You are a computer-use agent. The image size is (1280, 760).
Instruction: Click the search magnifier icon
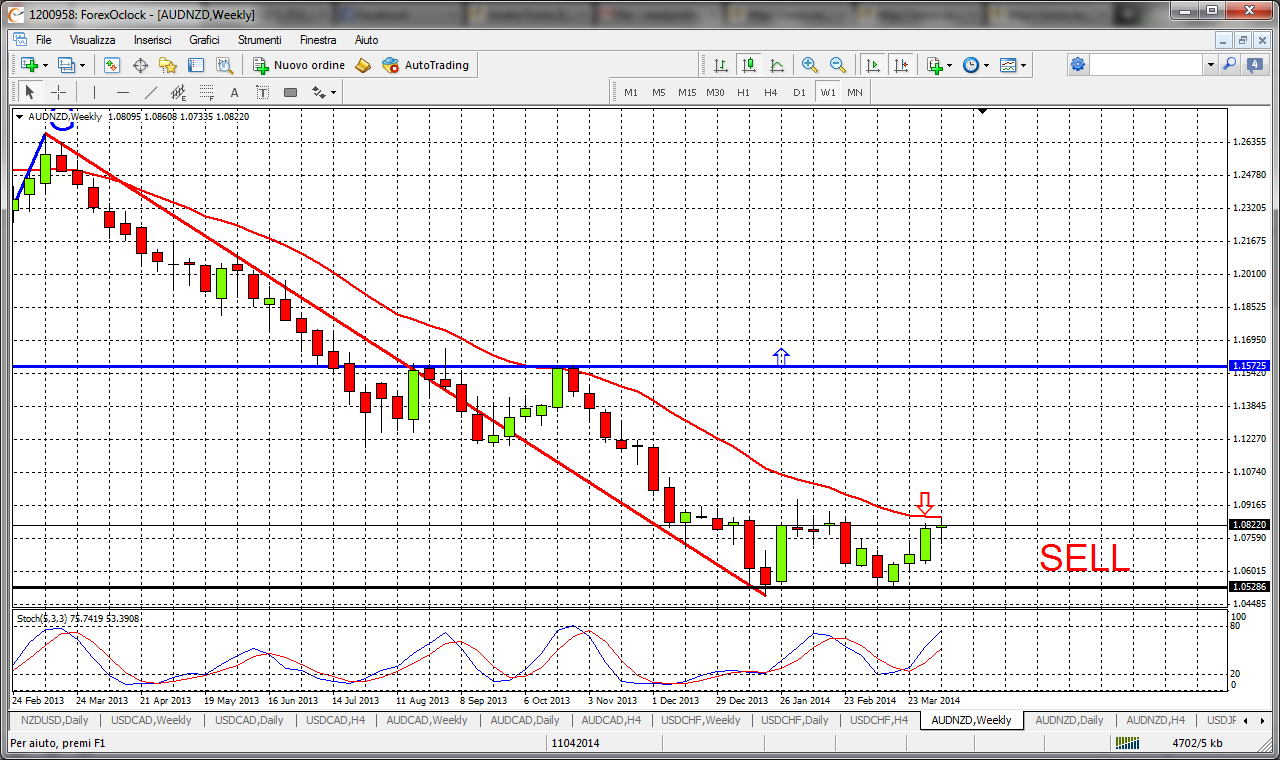point(1229,65)
